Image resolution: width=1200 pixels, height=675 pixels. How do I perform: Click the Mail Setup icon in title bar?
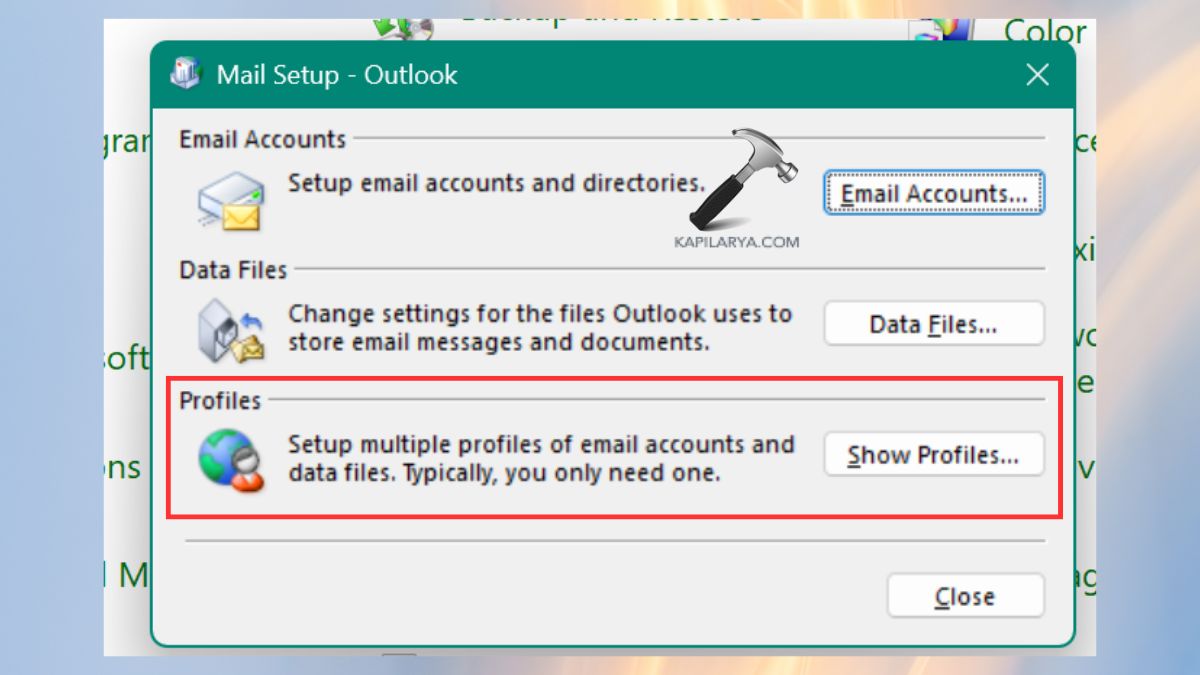click(x=186, y=74)
